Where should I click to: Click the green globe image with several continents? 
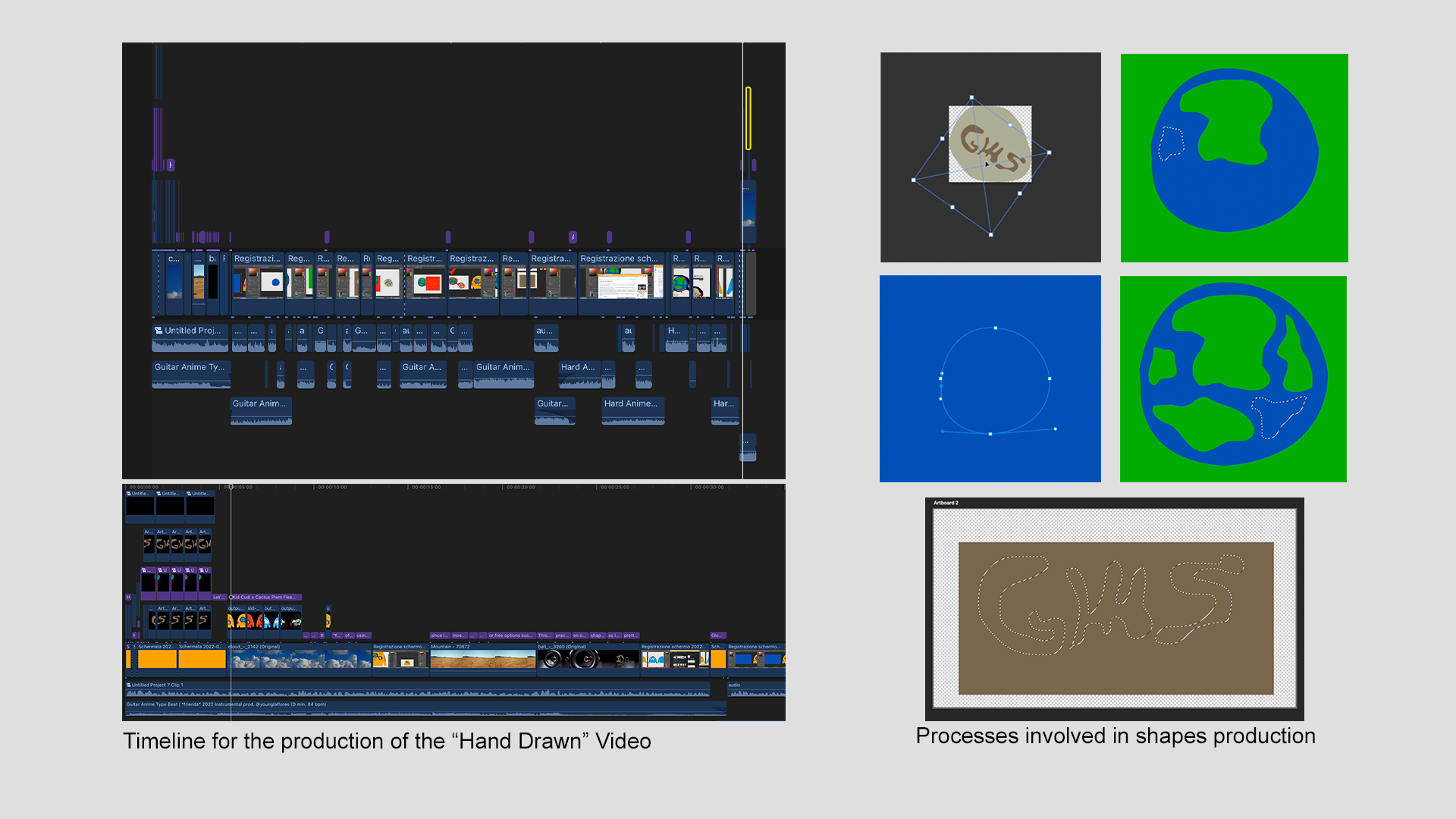pyautogui.click(x=1233, y=378)
